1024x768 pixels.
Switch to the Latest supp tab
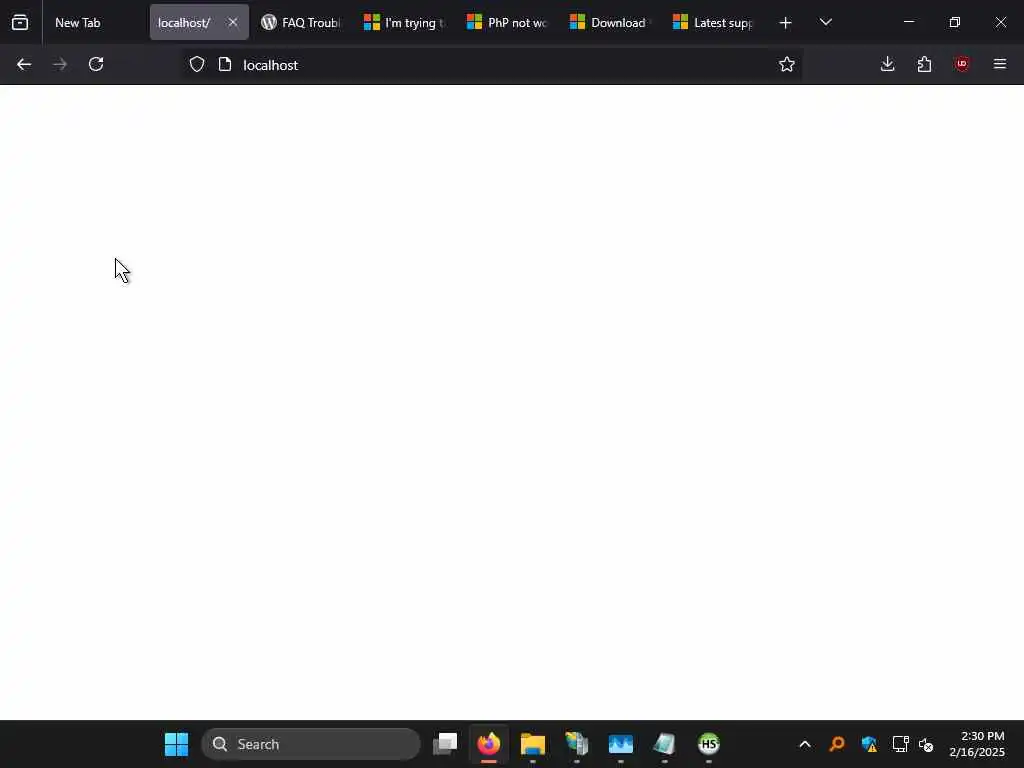click(x=714, y=22)
